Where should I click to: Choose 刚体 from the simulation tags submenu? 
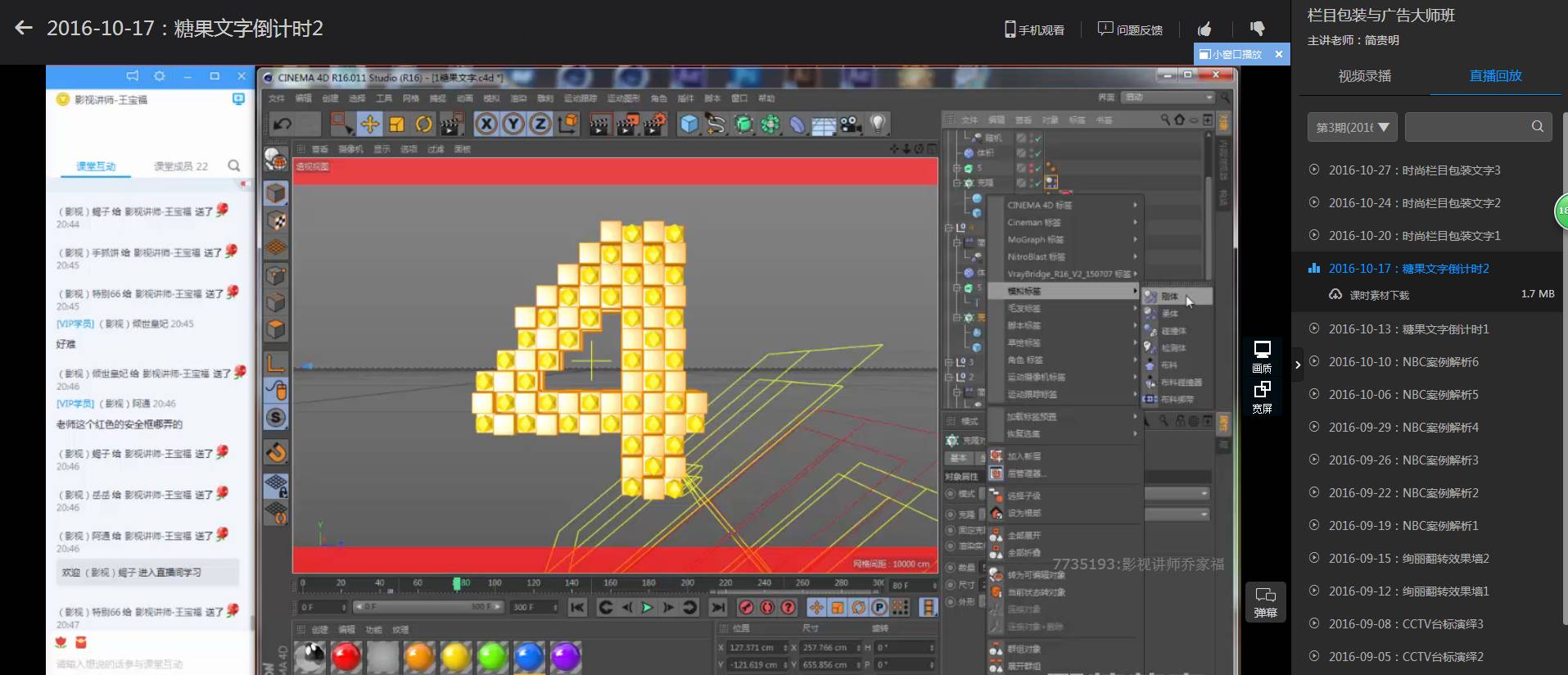[1170, 297]
